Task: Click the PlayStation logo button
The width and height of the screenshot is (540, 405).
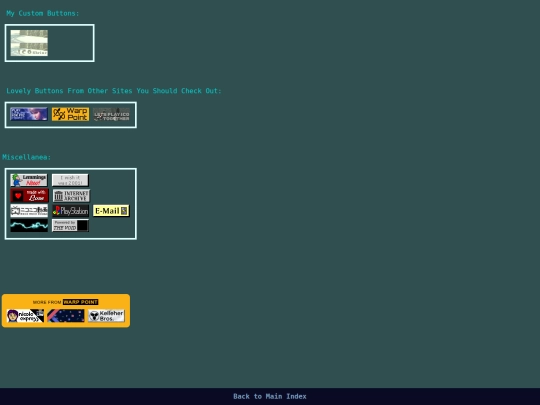Action: [70, 211]
